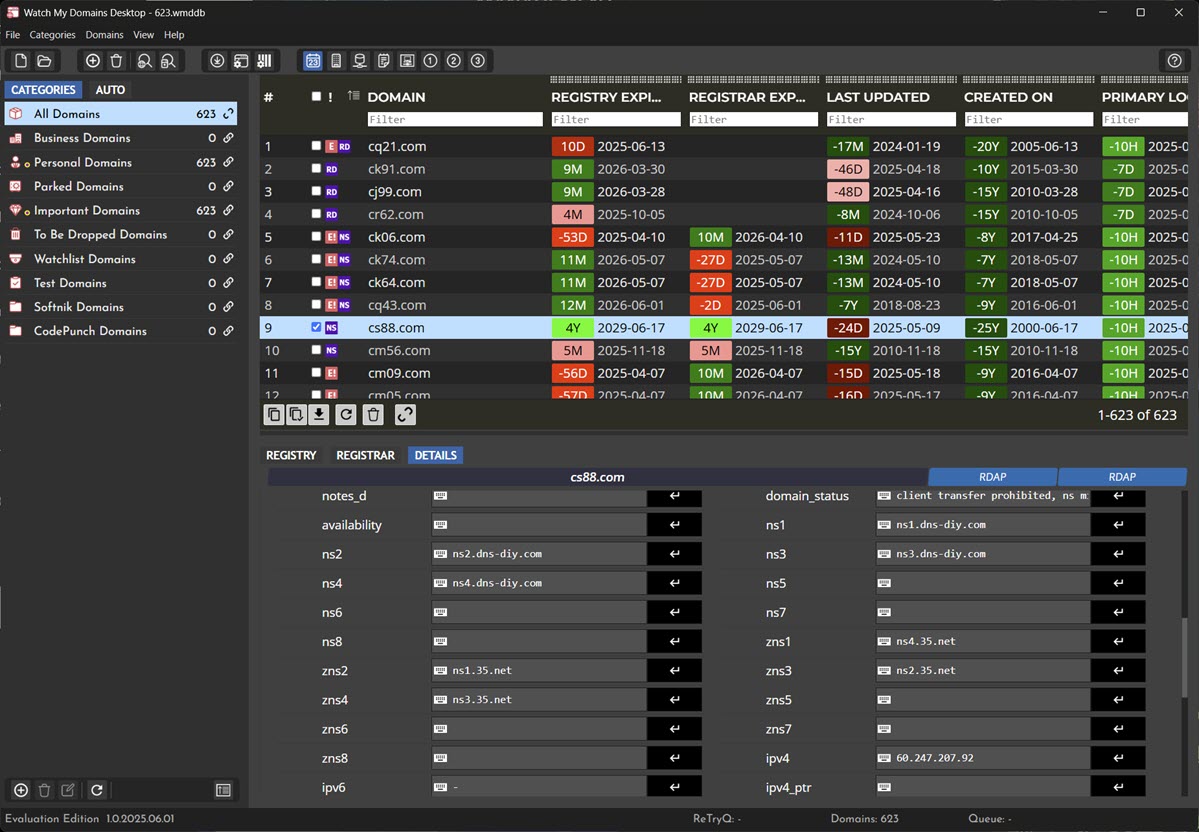Click the download icon below the domain table
This screenshot has height=832, width=1199.
click(320, 414)
